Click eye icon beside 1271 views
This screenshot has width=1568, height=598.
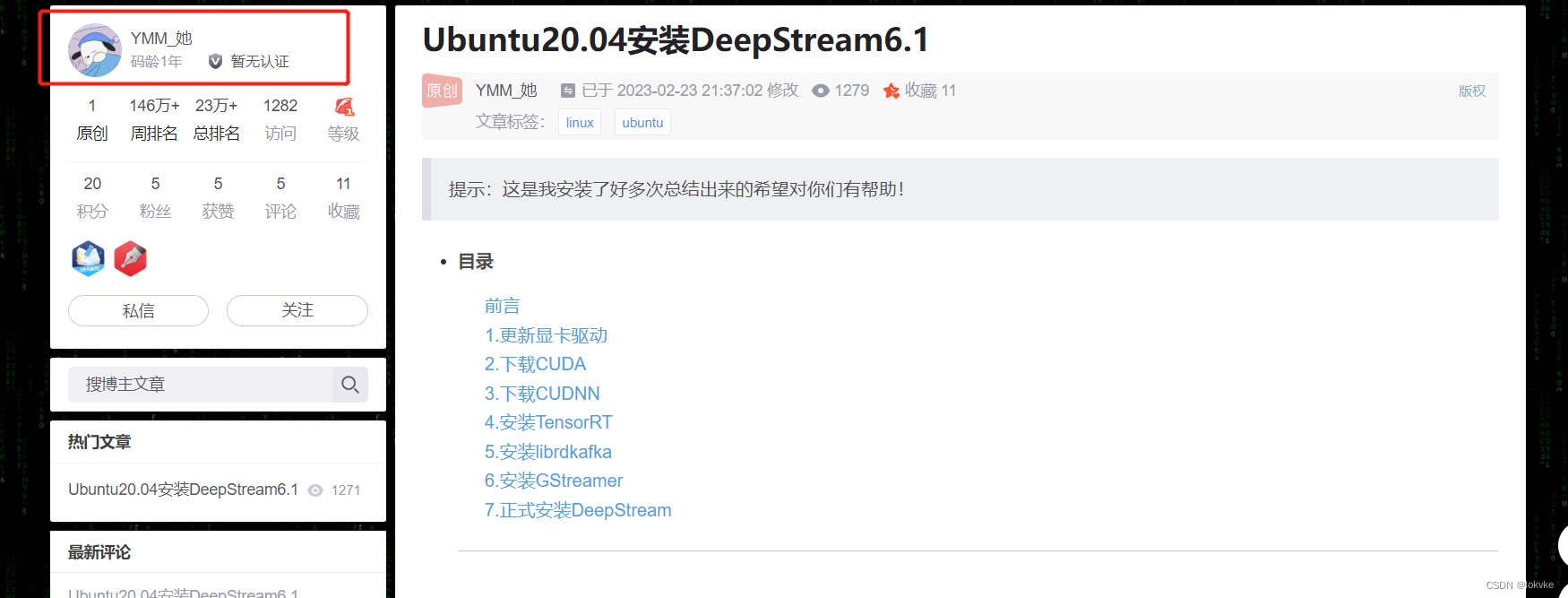click(x=315, y=490)
